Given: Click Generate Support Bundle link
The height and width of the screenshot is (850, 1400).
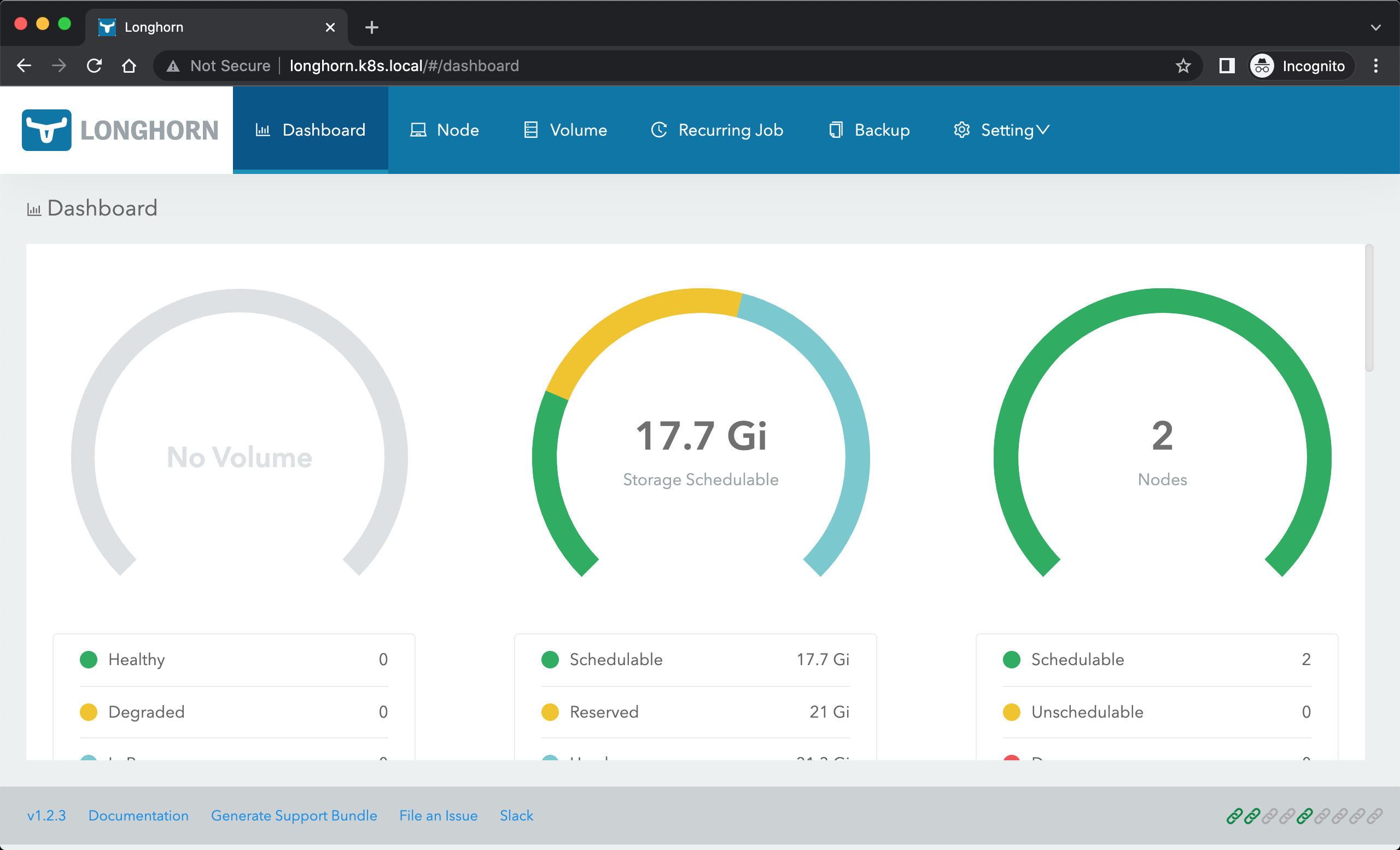Looking at the screenshot, I should click(x=294, y=816).
